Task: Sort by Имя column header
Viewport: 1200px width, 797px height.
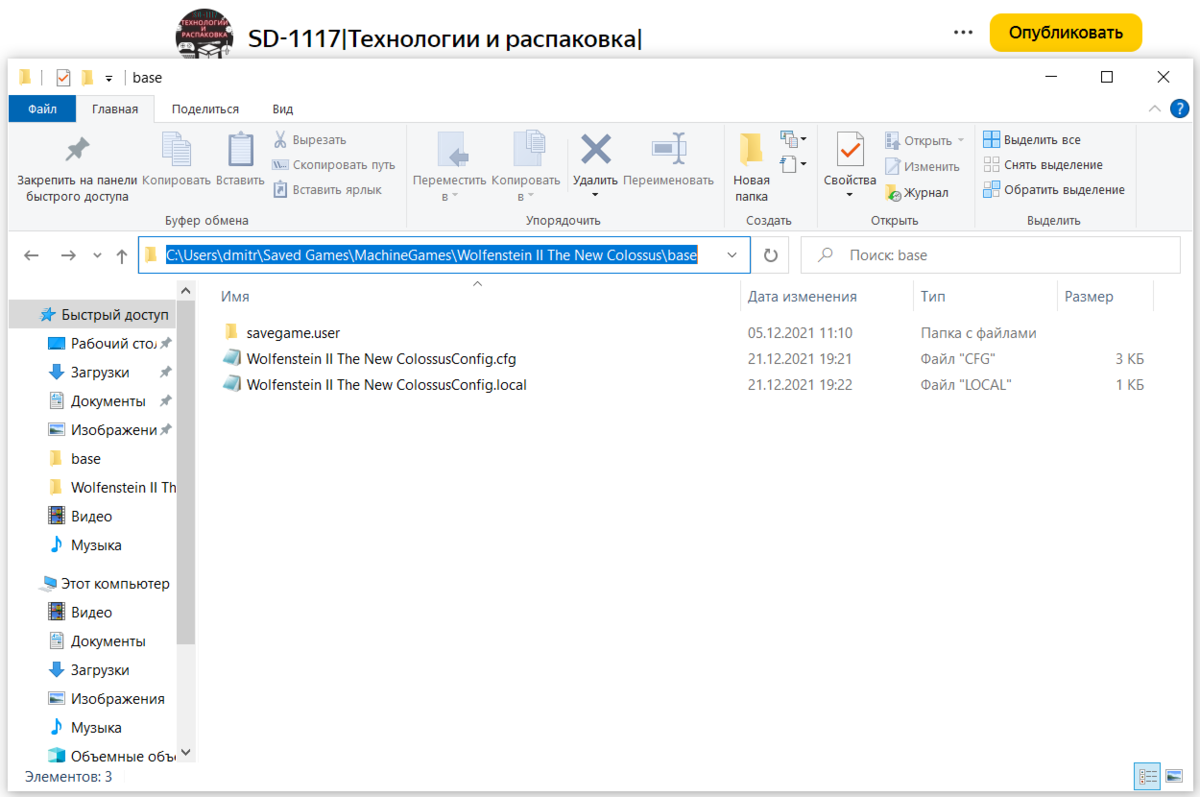Action: pyautogui.click(x=235, y=297)
